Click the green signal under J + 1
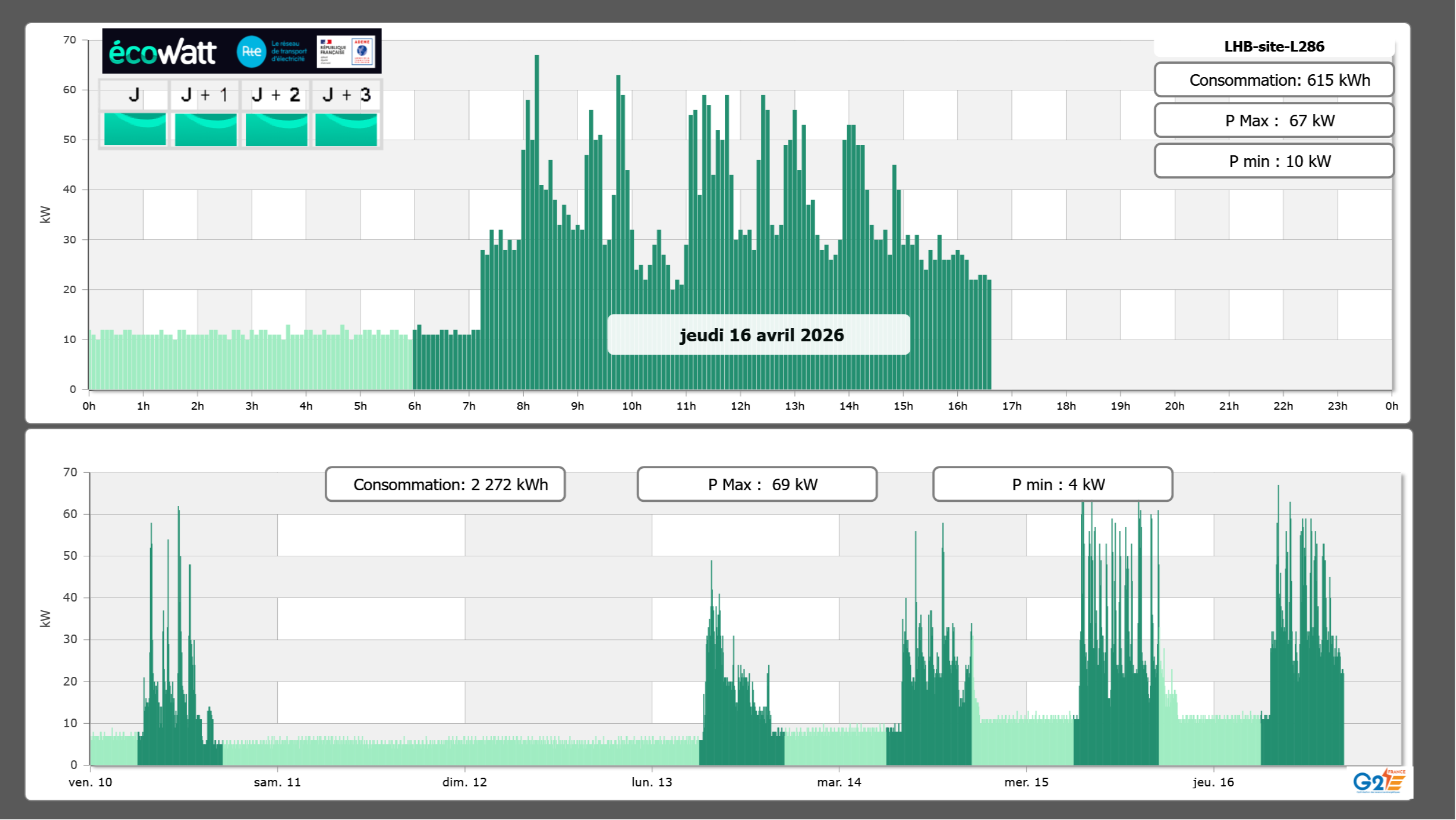Viewport: 1456px width, 820px height. (x=205, y=129)
